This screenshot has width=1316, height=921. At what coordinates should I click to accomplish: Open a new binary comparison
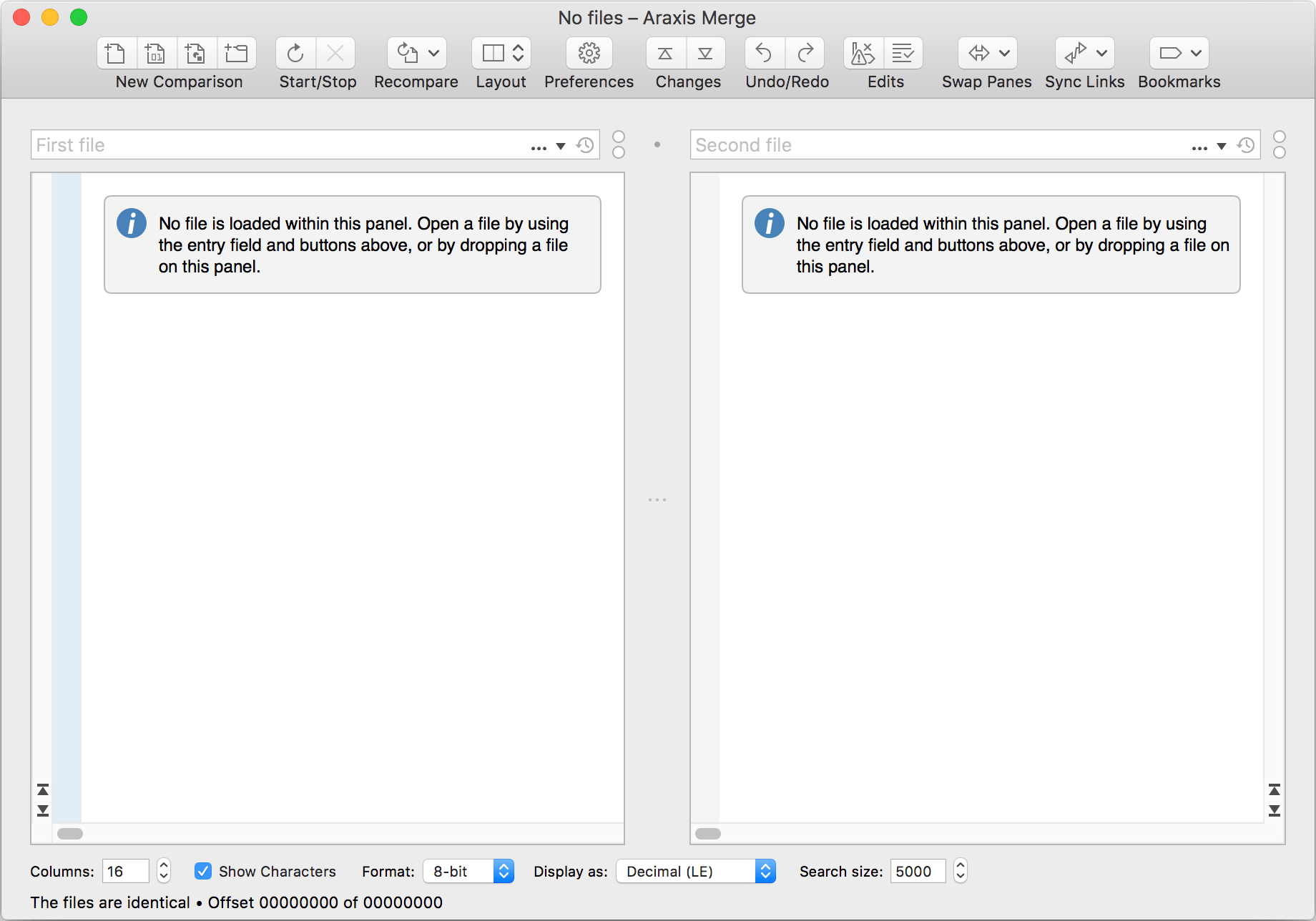tap(156, 53)
